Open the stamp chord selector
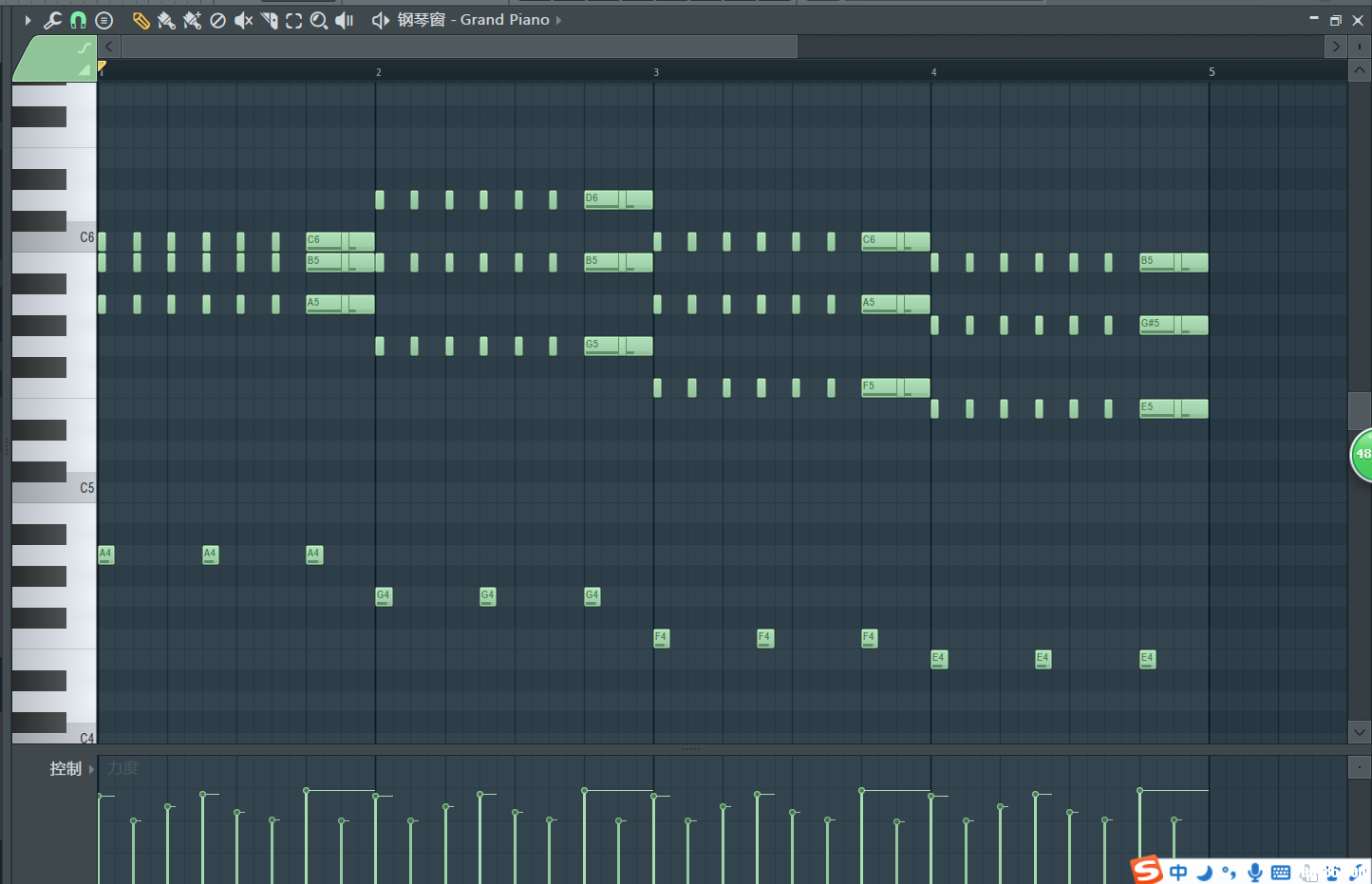The image size is (1372, 884). tap(104, 20)
